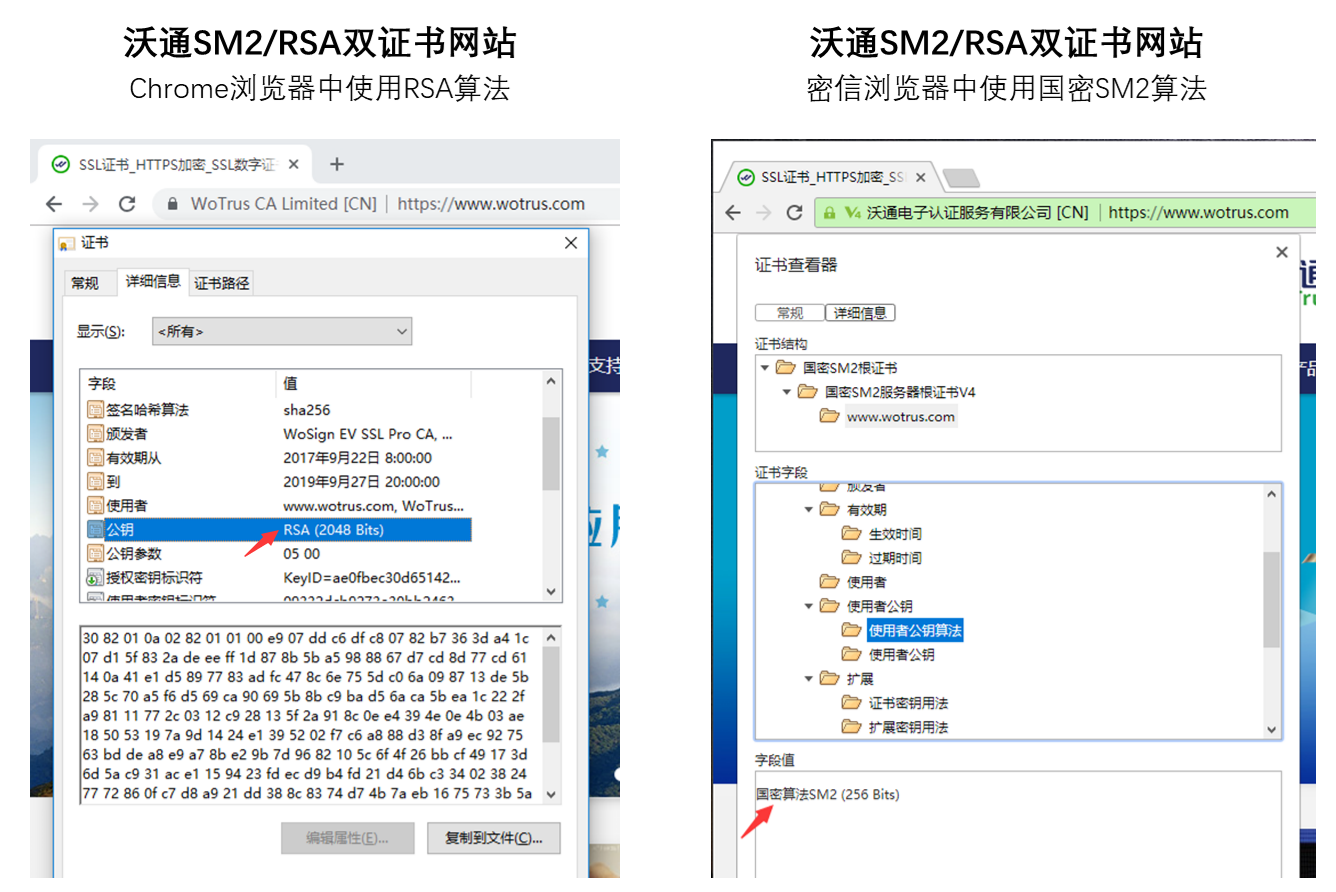Click the padlock next to WoTrus CA Limited

point(172,203)
